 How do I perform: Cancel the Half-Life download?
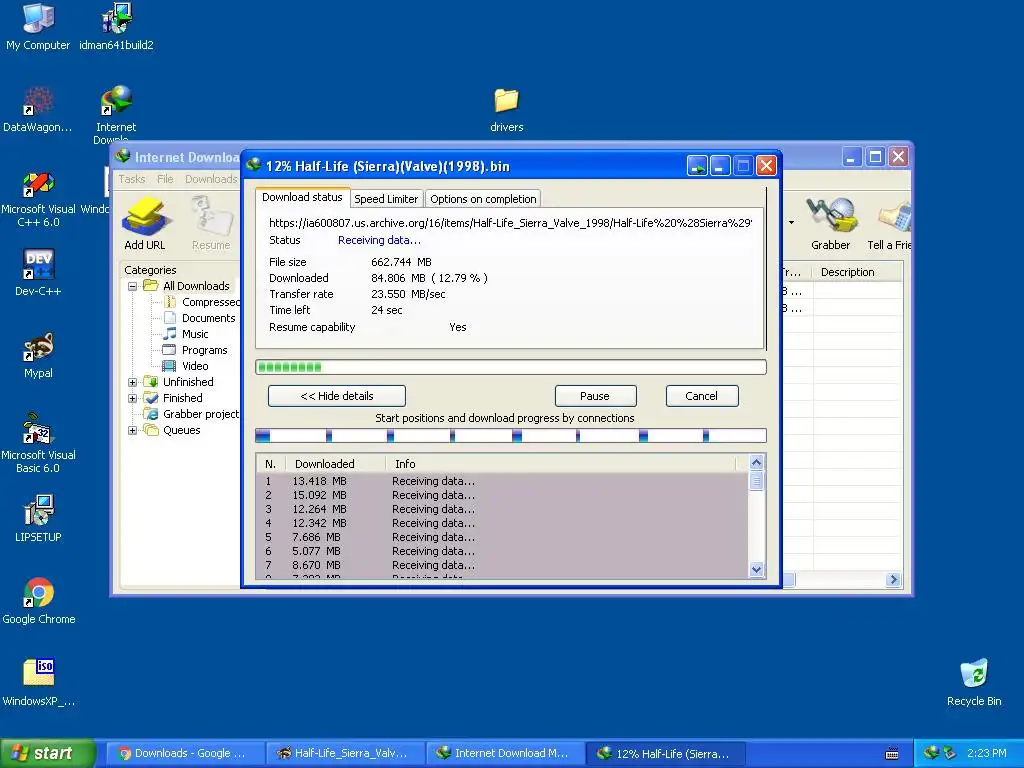click(701, 396)
